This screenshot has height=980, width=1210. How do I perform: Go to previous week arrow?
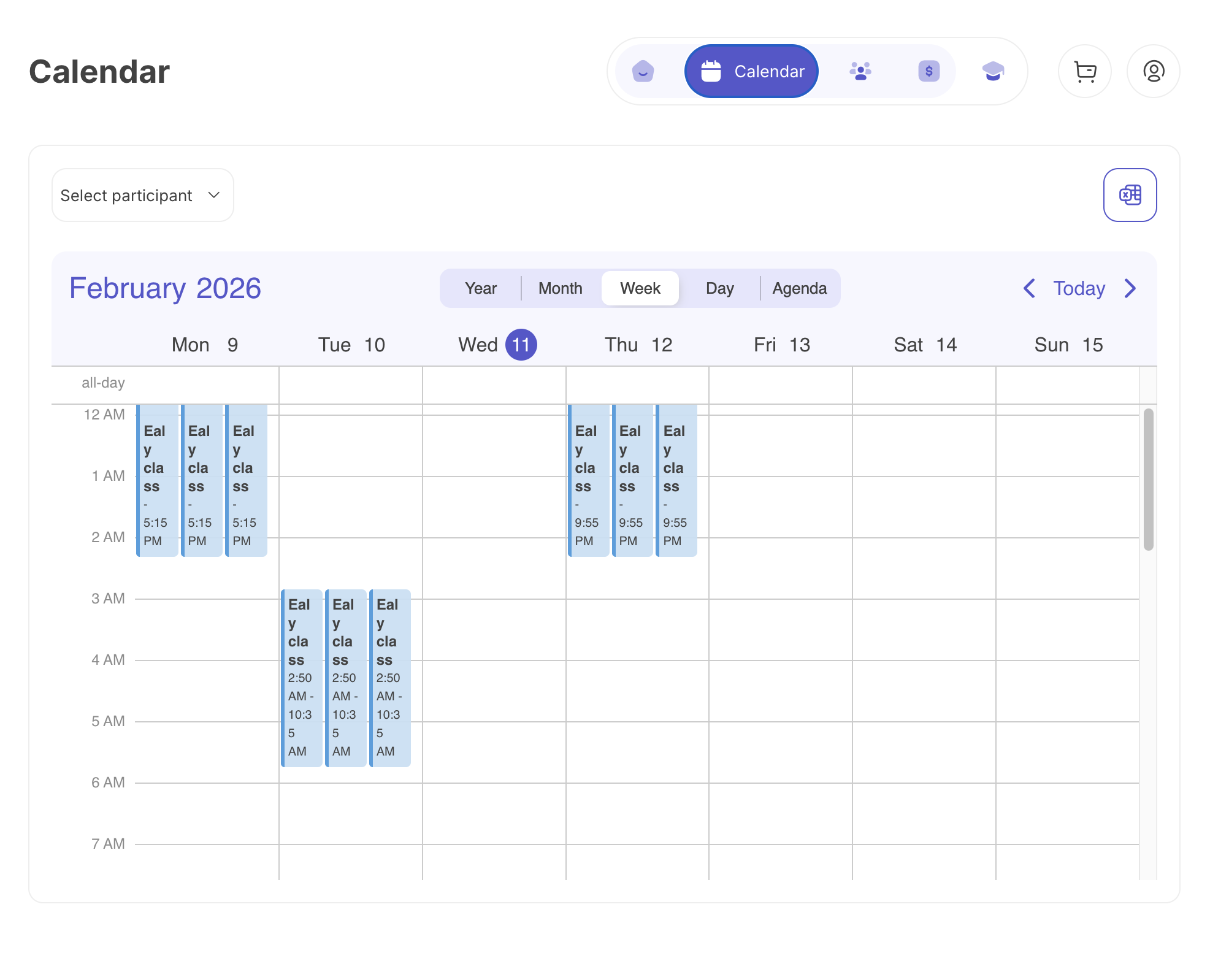point(1029,288)
